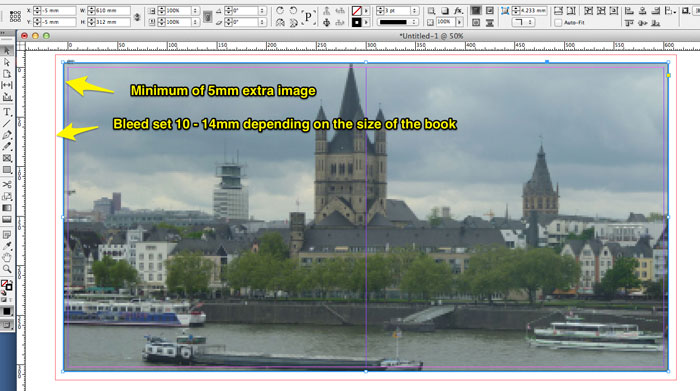Screen dimensions: 700x391
Task: Open the rotation angle dropdown
Action: (x=262, y=10)
